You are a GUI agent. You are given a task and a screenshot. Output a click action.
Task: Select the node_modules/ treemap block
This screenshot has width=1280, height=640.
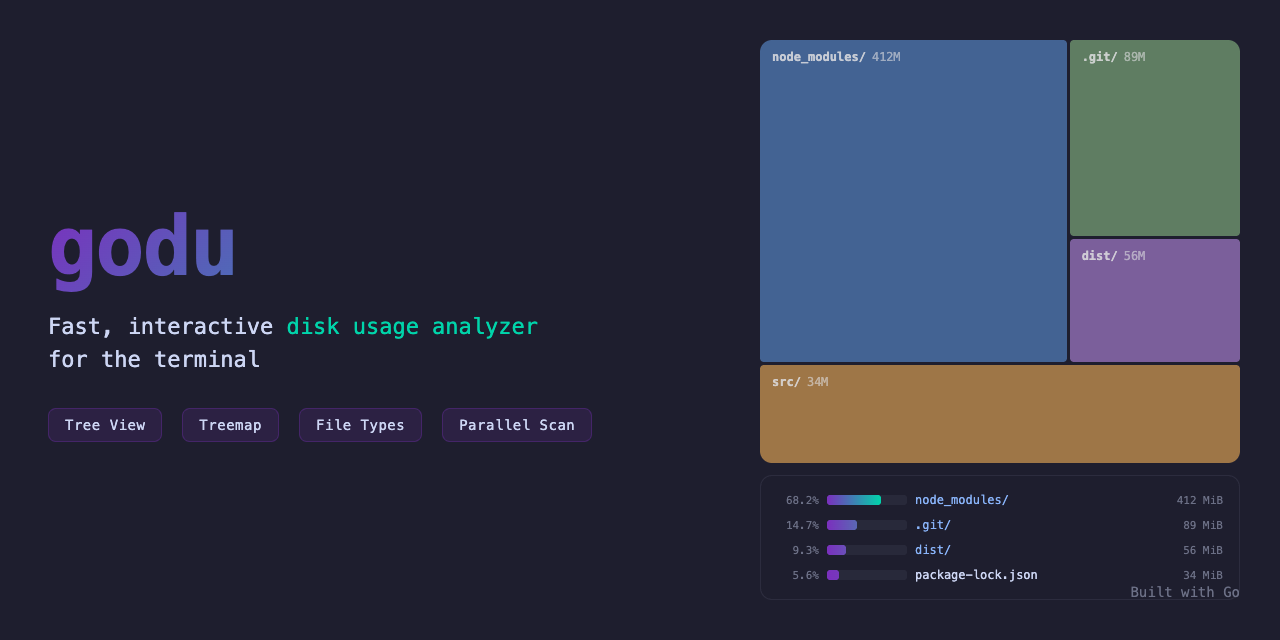(913, 201)
